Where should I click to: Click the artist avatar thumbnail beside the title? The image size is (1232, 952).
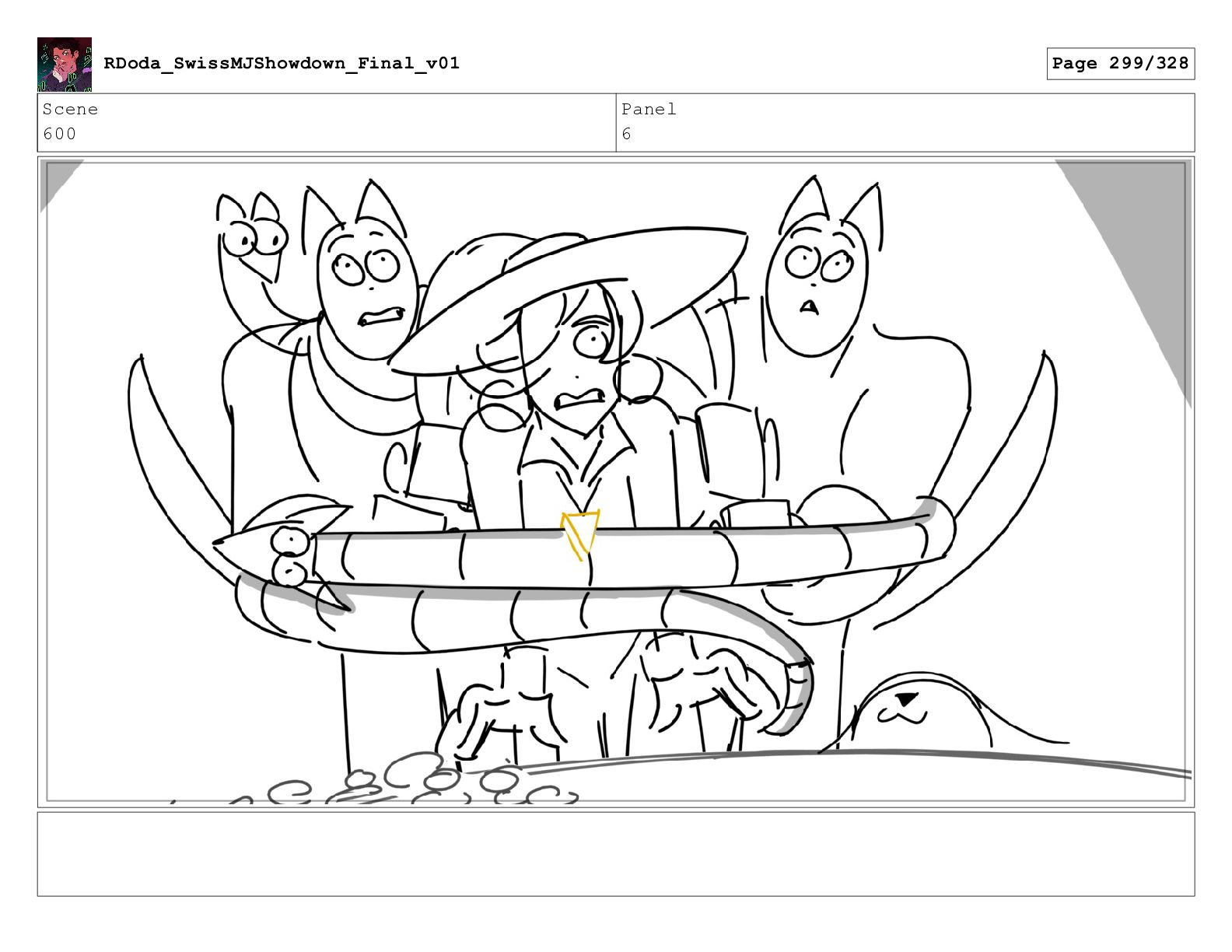[x=65, y=65]
